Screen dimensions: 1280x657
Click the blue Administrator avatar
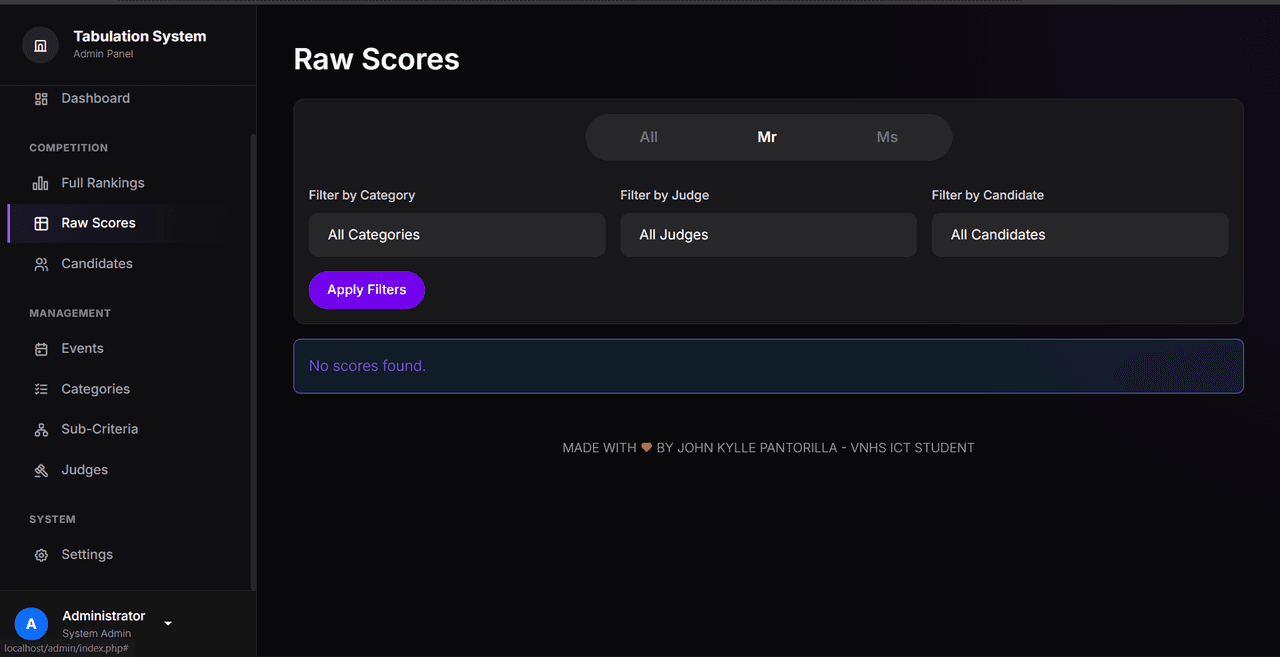(31, 624)
